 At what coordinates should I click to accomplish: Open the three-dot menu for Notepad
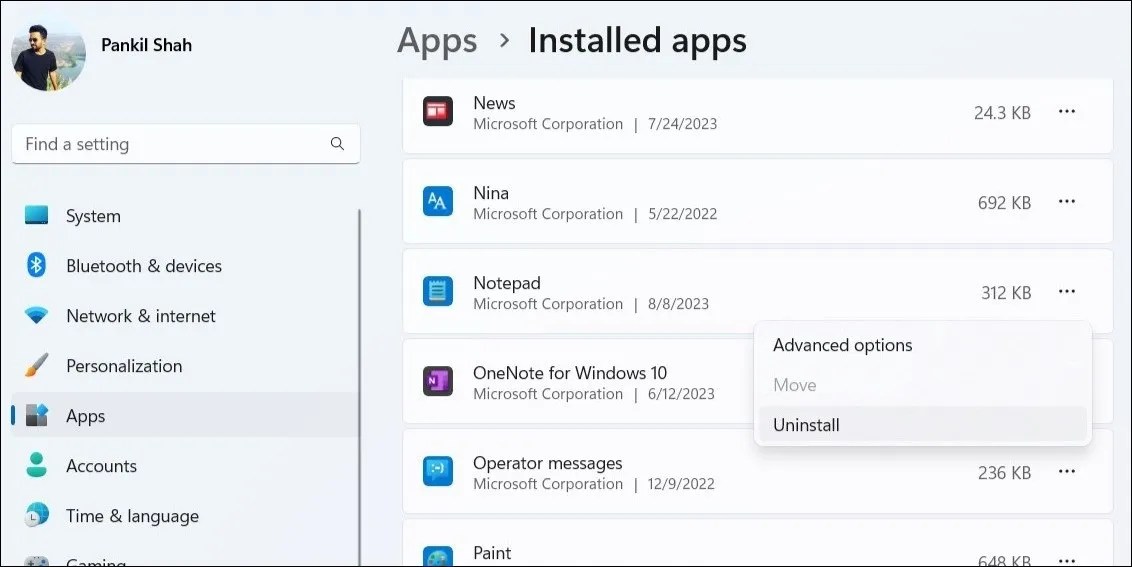coord(1066,292)
